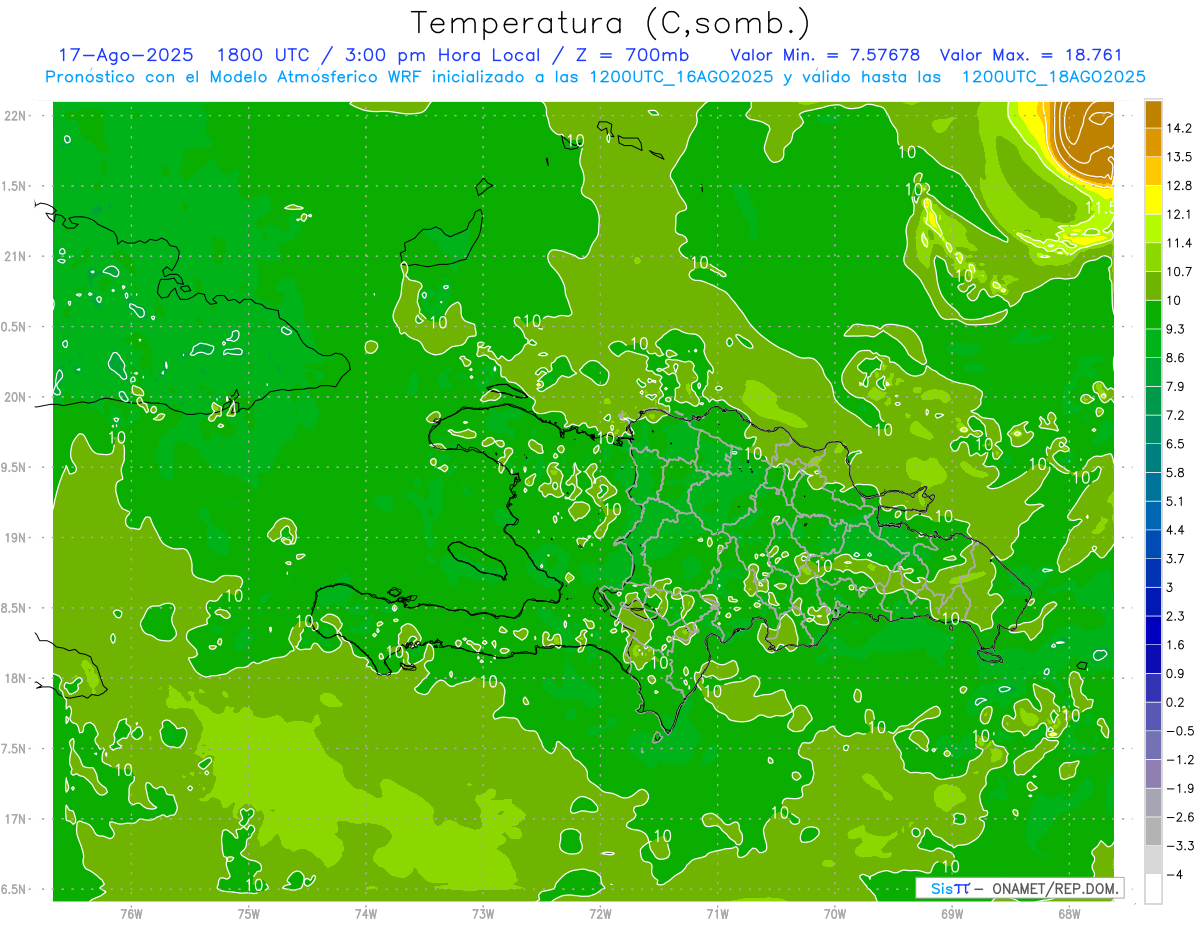Click the '8.6' colorbar value
The width and height of the screenshot is (1200, 927).
[x=1176, y=358]
